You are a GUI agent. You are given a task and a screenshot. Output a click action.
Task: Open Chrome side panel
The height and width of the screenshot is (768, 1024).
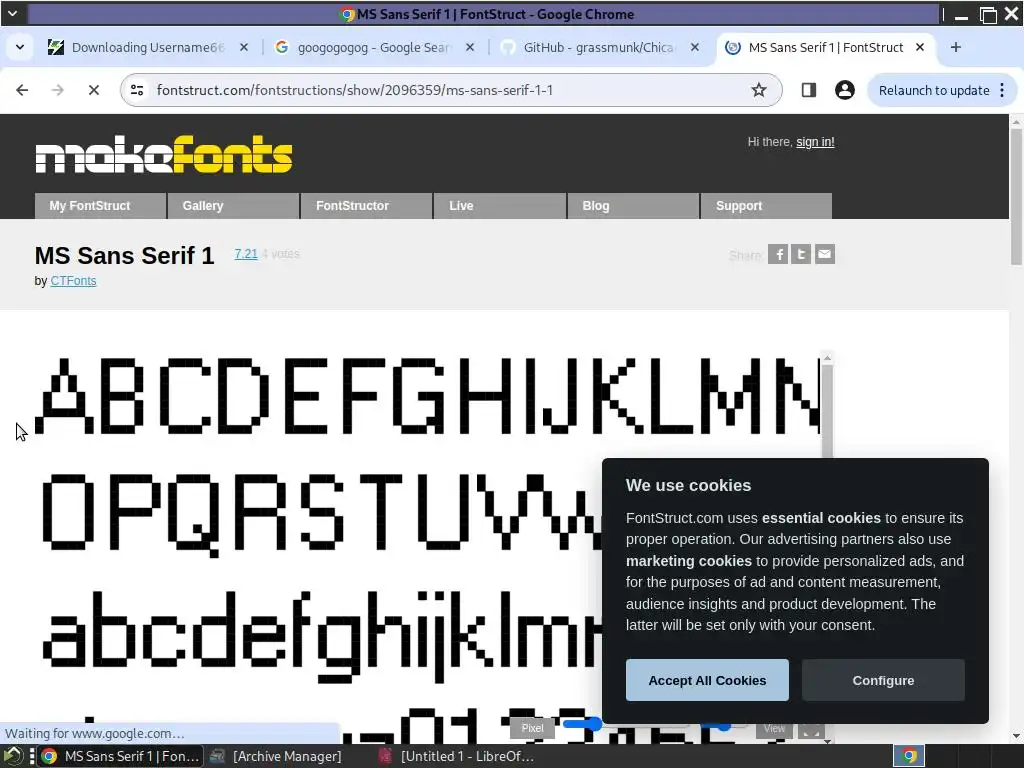(808, 90)
